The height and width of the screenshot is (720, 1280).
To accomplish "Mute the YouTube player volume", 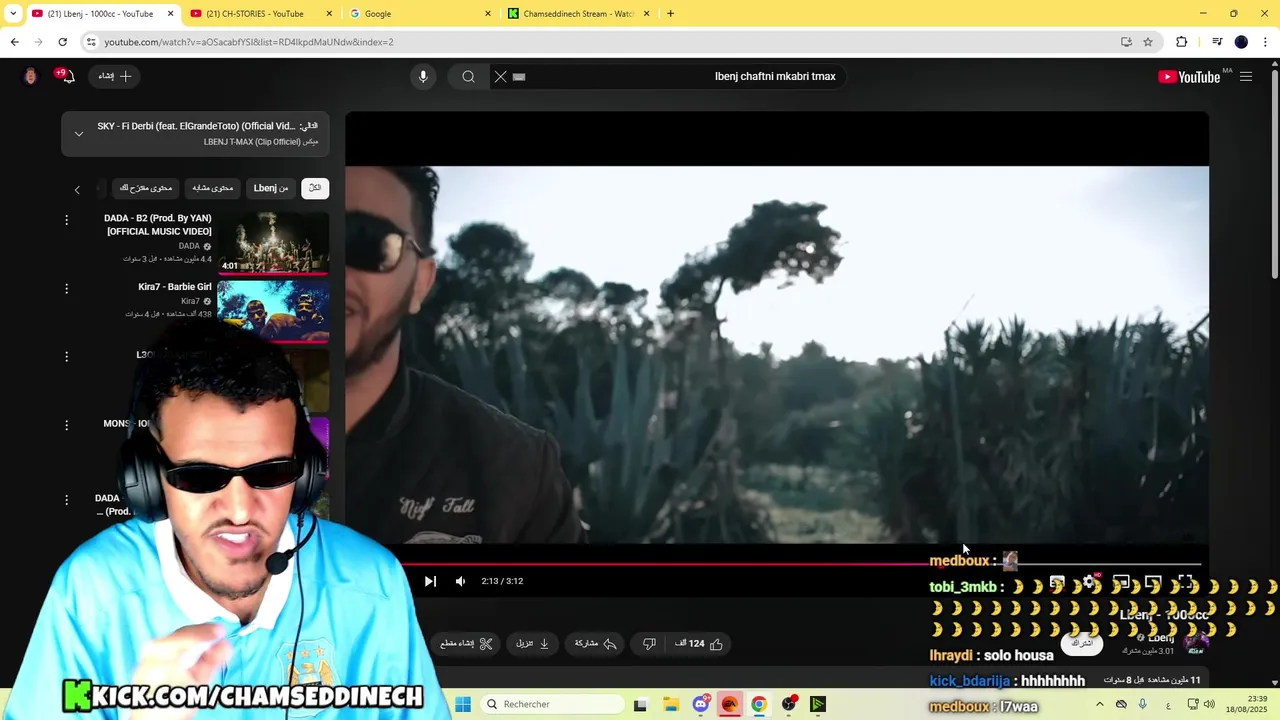I will 460,581.
